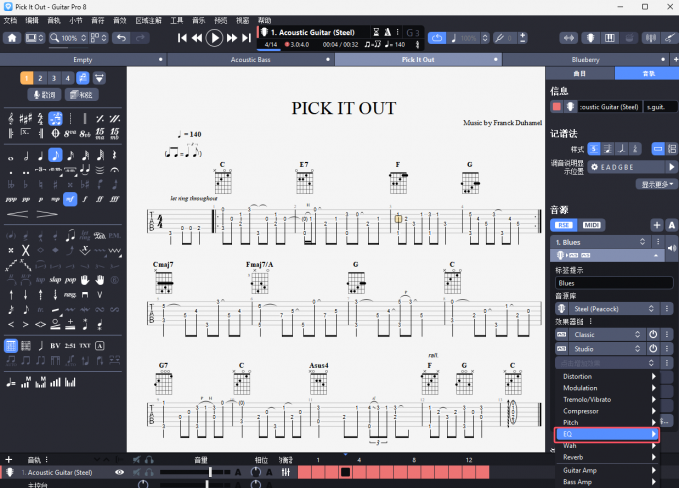Click the red track color swatch

(556, 107)
